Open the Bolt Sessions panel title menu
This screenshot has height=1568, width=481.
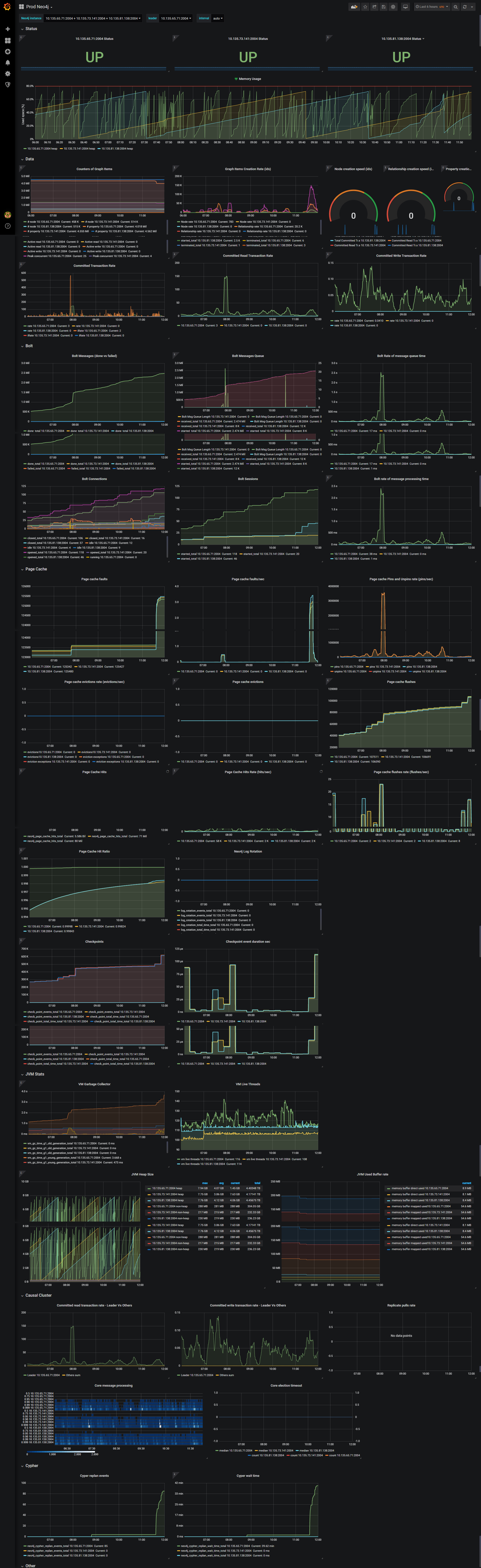coord(248,479)
